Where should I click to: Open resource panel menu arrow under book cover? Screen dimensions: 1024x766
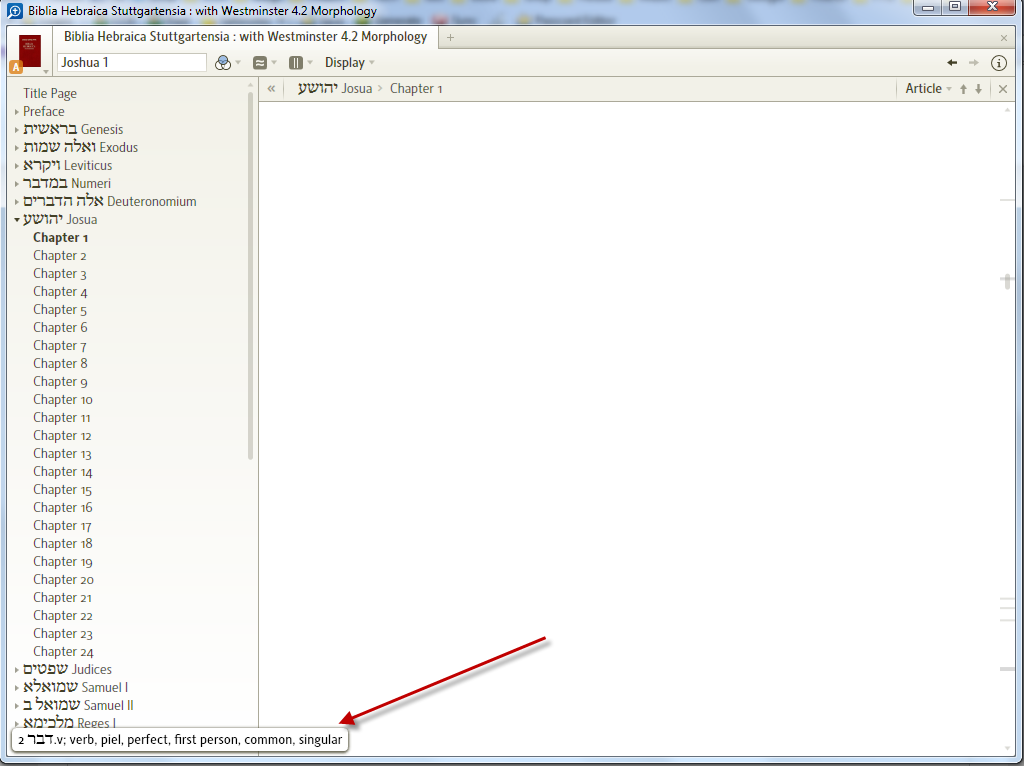click(x=46, y=71)
